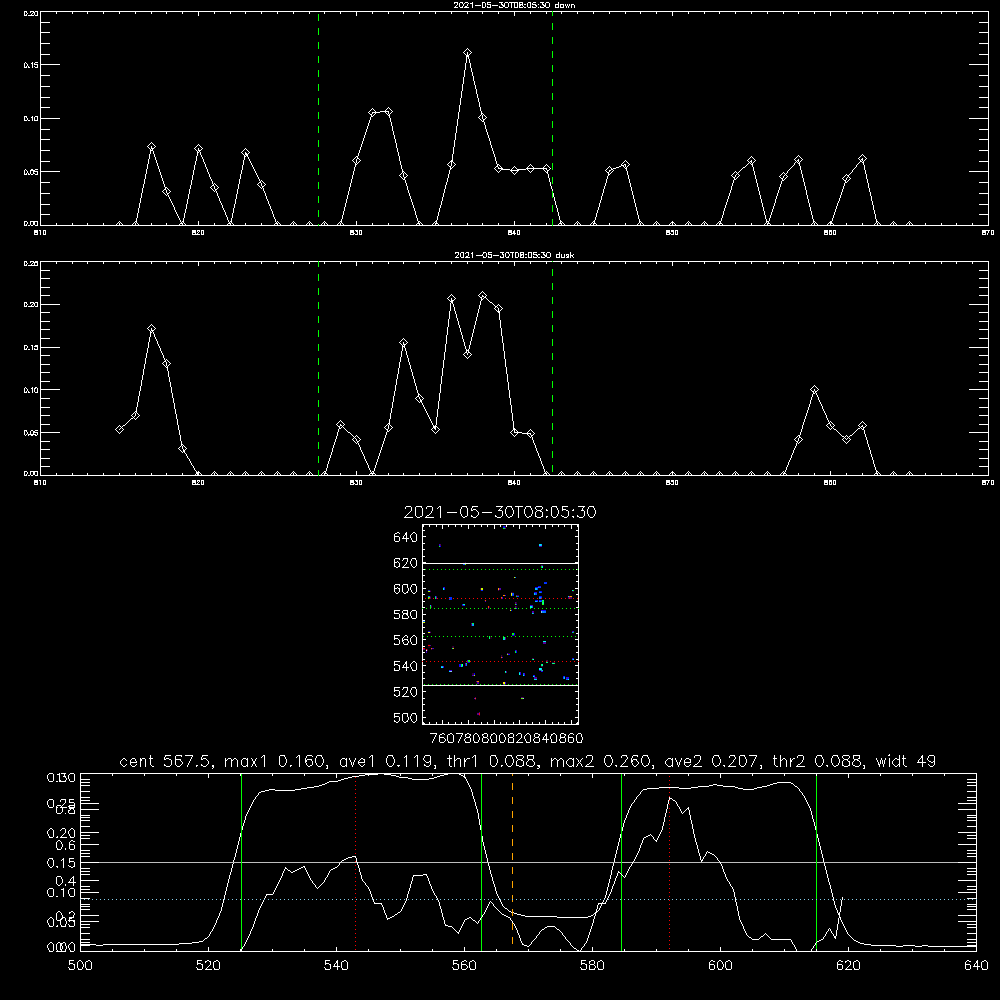Click the 'thr1 0.088' value in stats header

[x=494, y=761]
